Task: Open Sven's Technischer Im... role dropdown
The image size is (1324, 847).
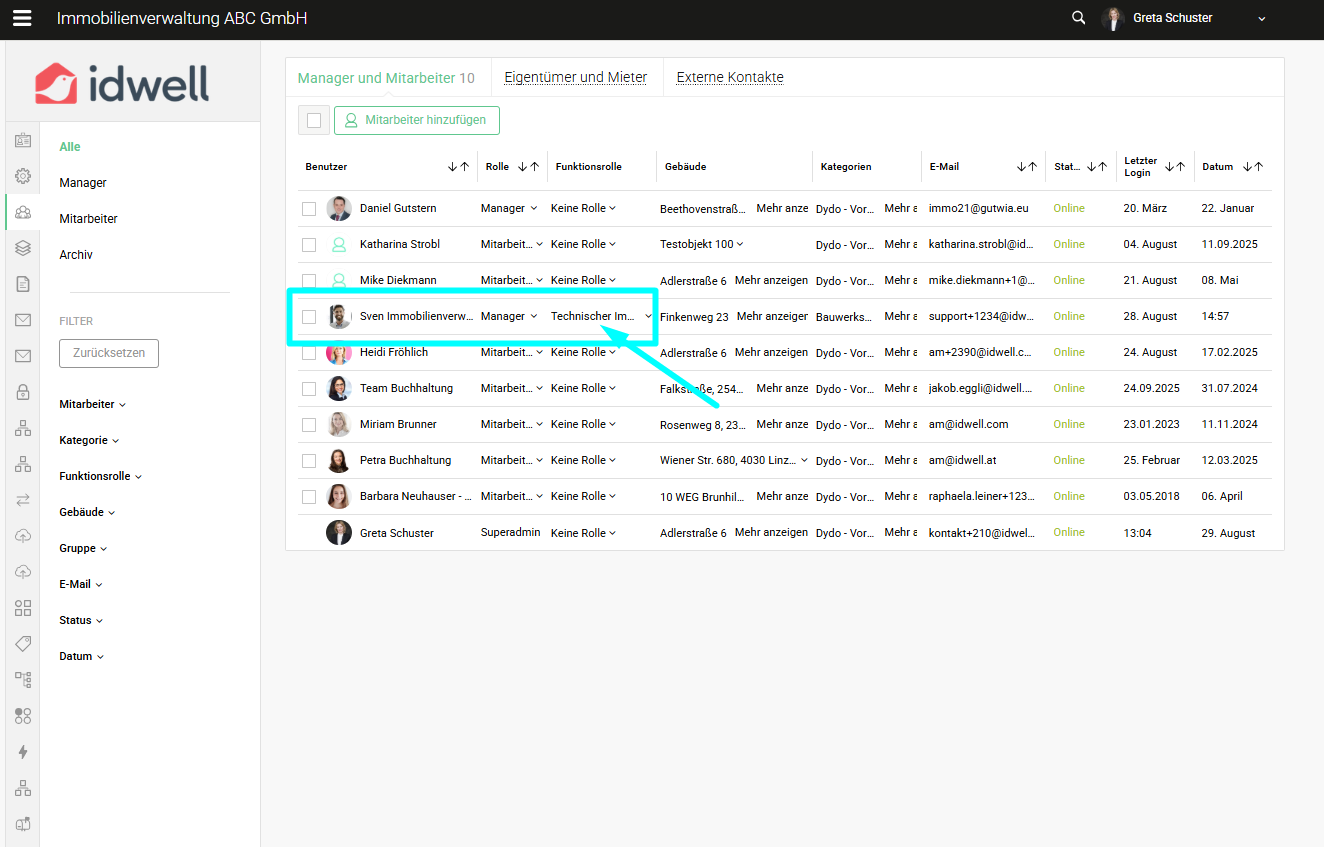Action: click(601, 316)
